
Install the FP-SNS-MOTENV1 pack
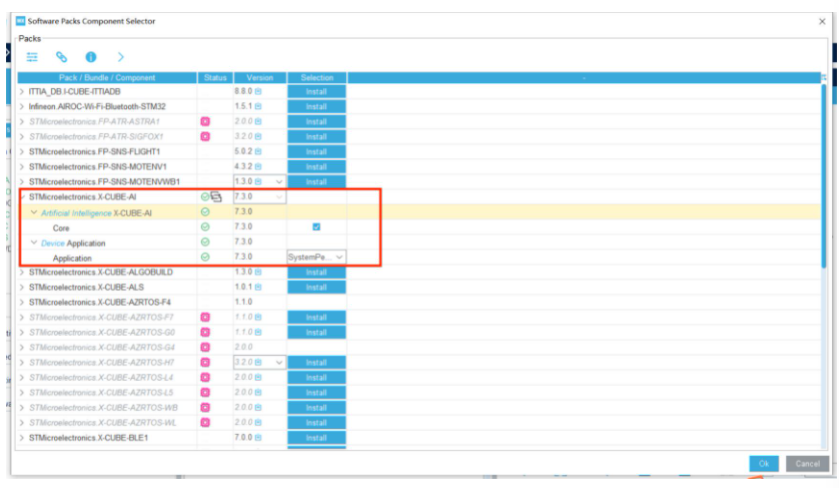(316, 166)
